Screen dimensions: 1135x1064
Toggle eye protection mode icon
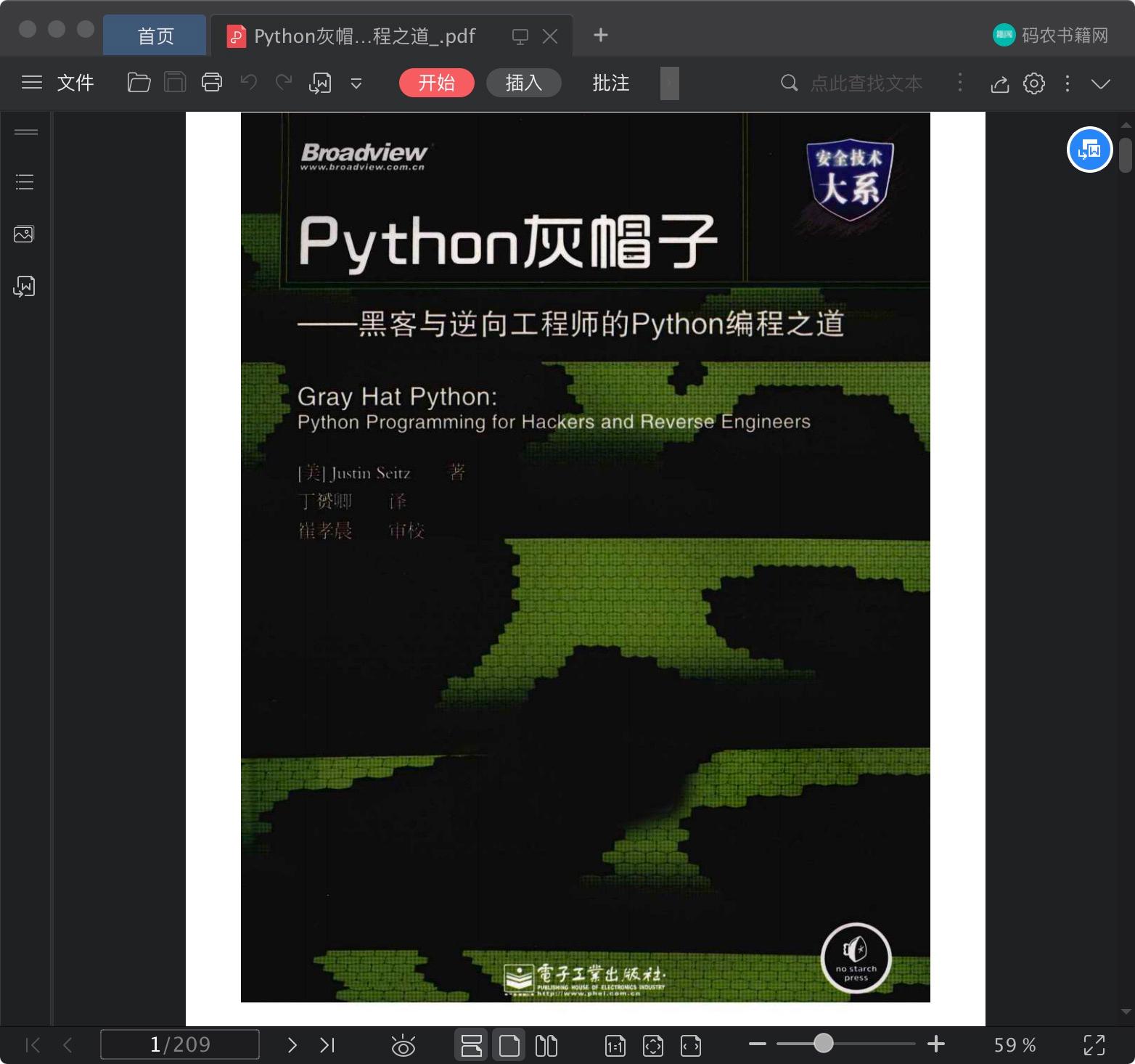coord(403,1045)
